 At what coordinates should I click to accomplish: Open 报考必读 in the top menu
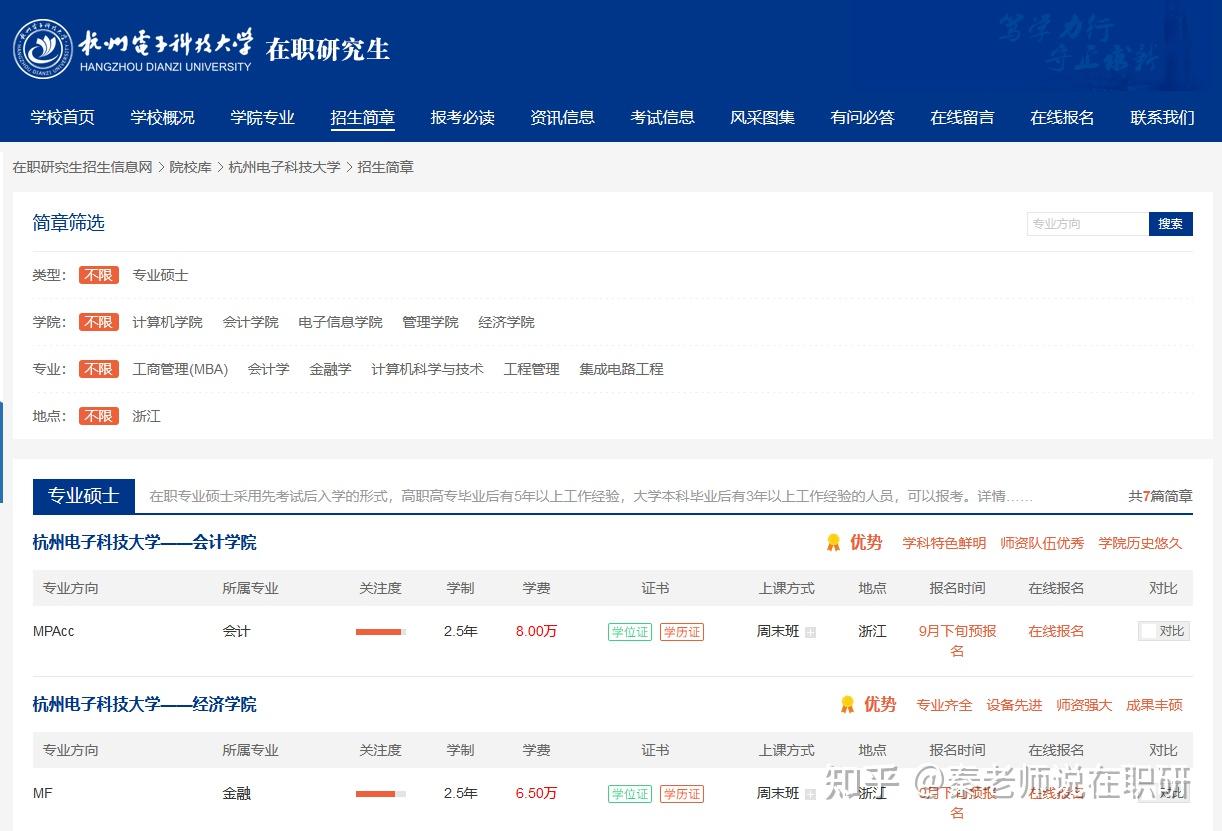[463, 117]
